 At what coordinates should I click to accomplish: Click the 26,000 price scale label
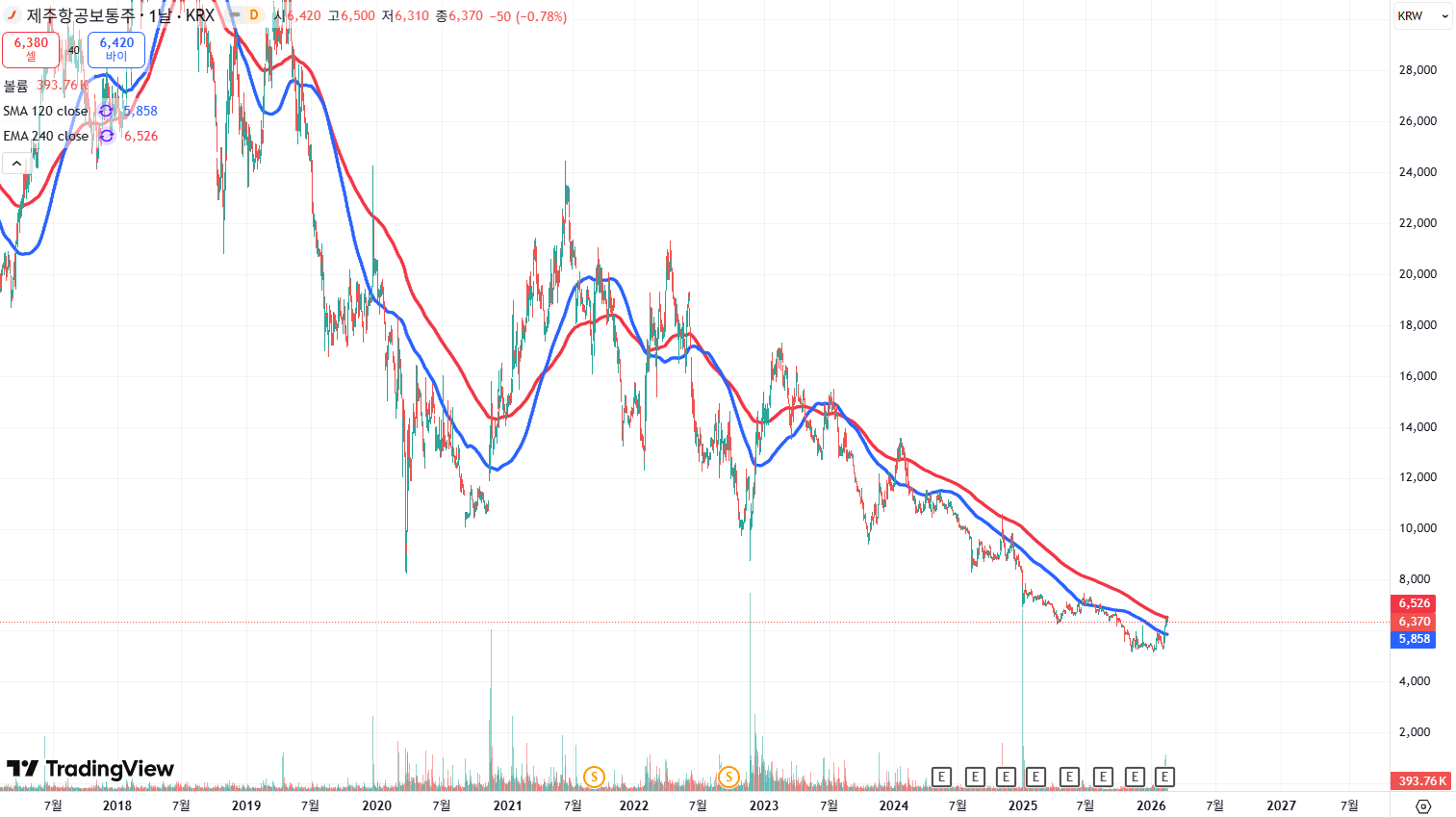[1418, 121]
